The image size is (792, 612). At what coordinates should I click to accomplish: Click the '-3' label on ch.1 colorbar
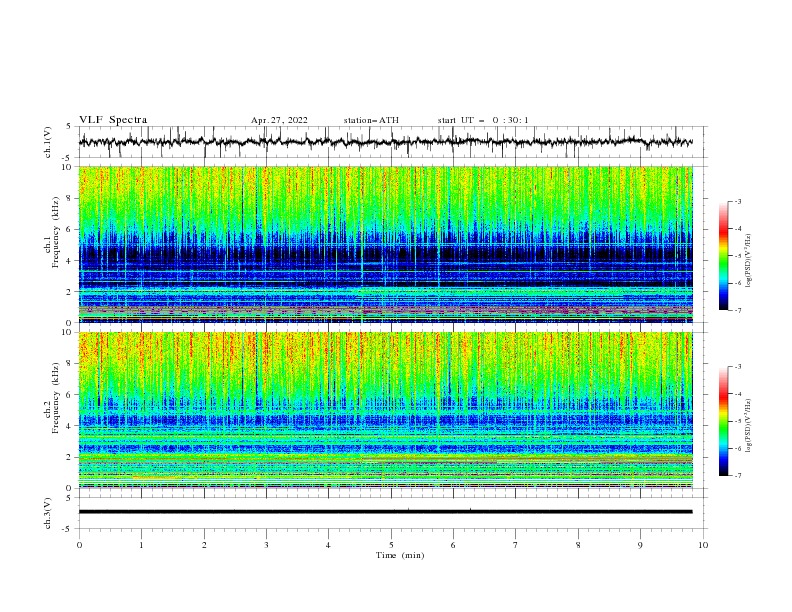[x=737, y=201]
